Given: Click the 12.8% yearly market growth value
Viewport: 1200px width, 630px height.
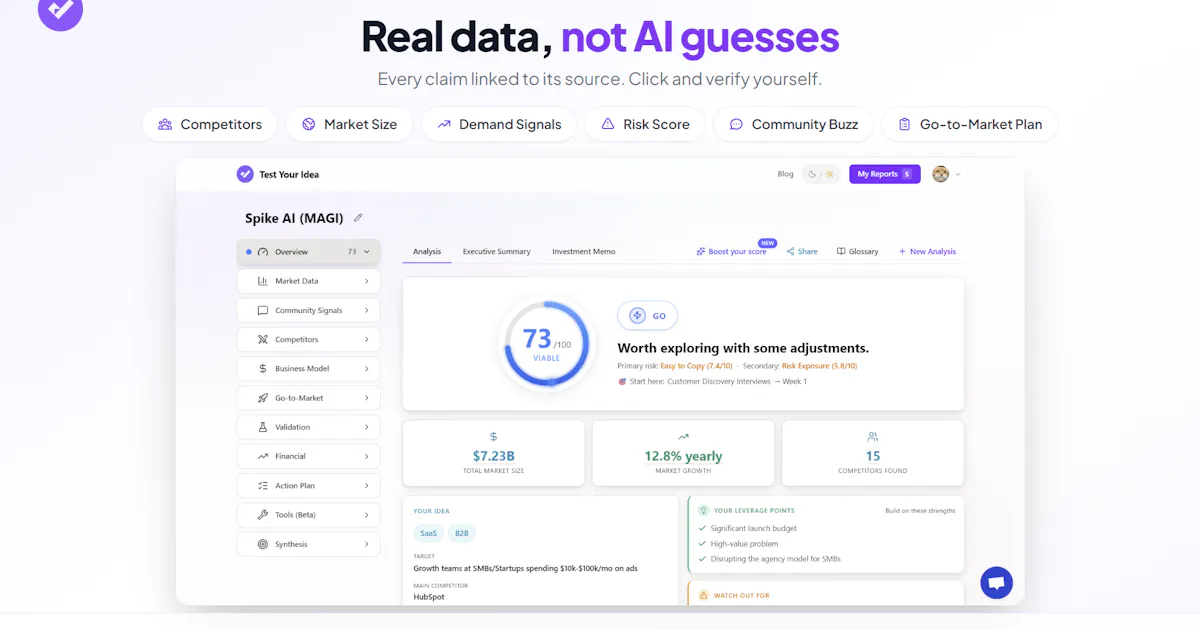Looking at the screenshot, I should (683, 456).
